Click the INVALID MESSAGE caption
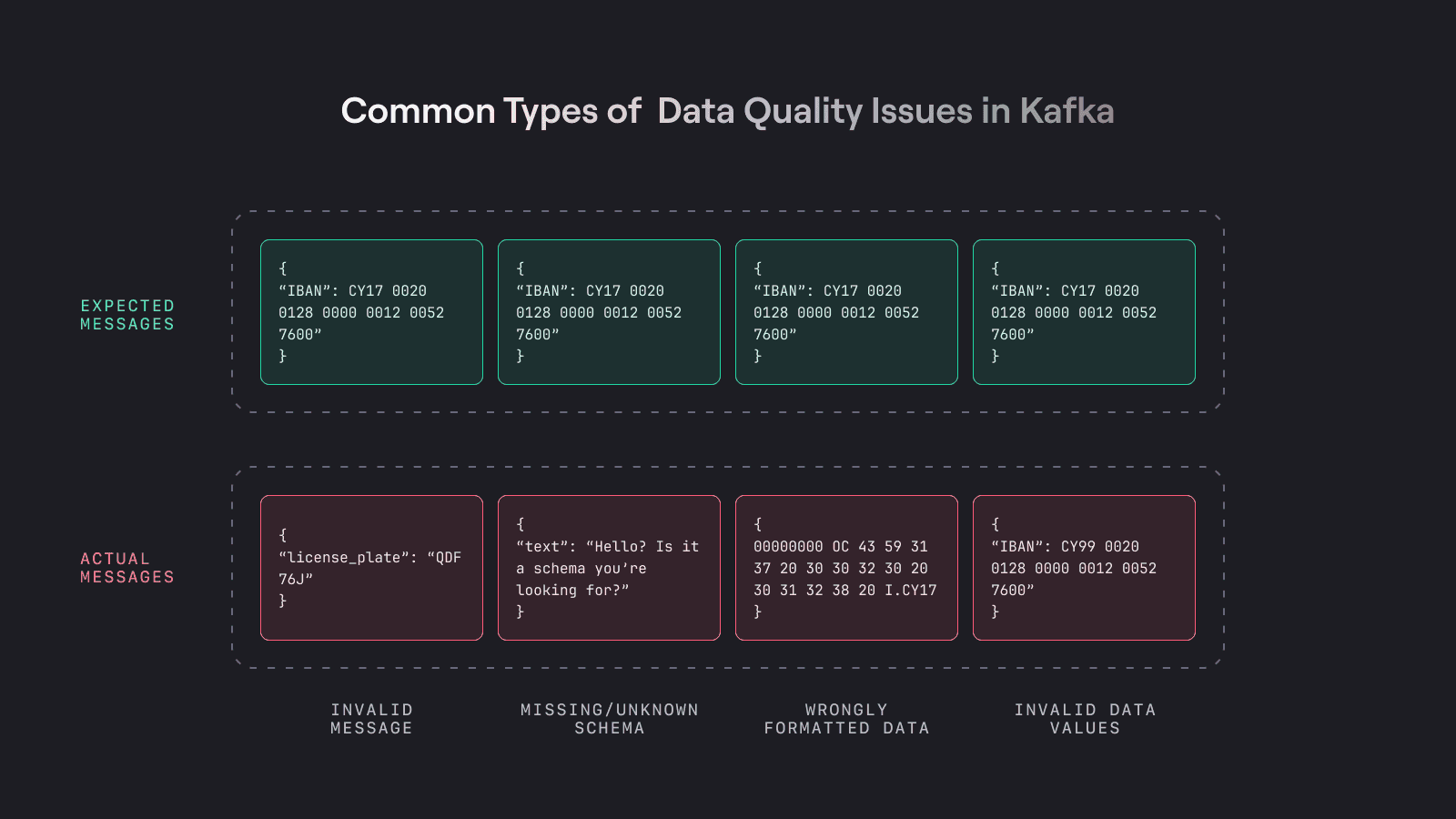Screen dimensions: 1456x819 tap(371, 719)
